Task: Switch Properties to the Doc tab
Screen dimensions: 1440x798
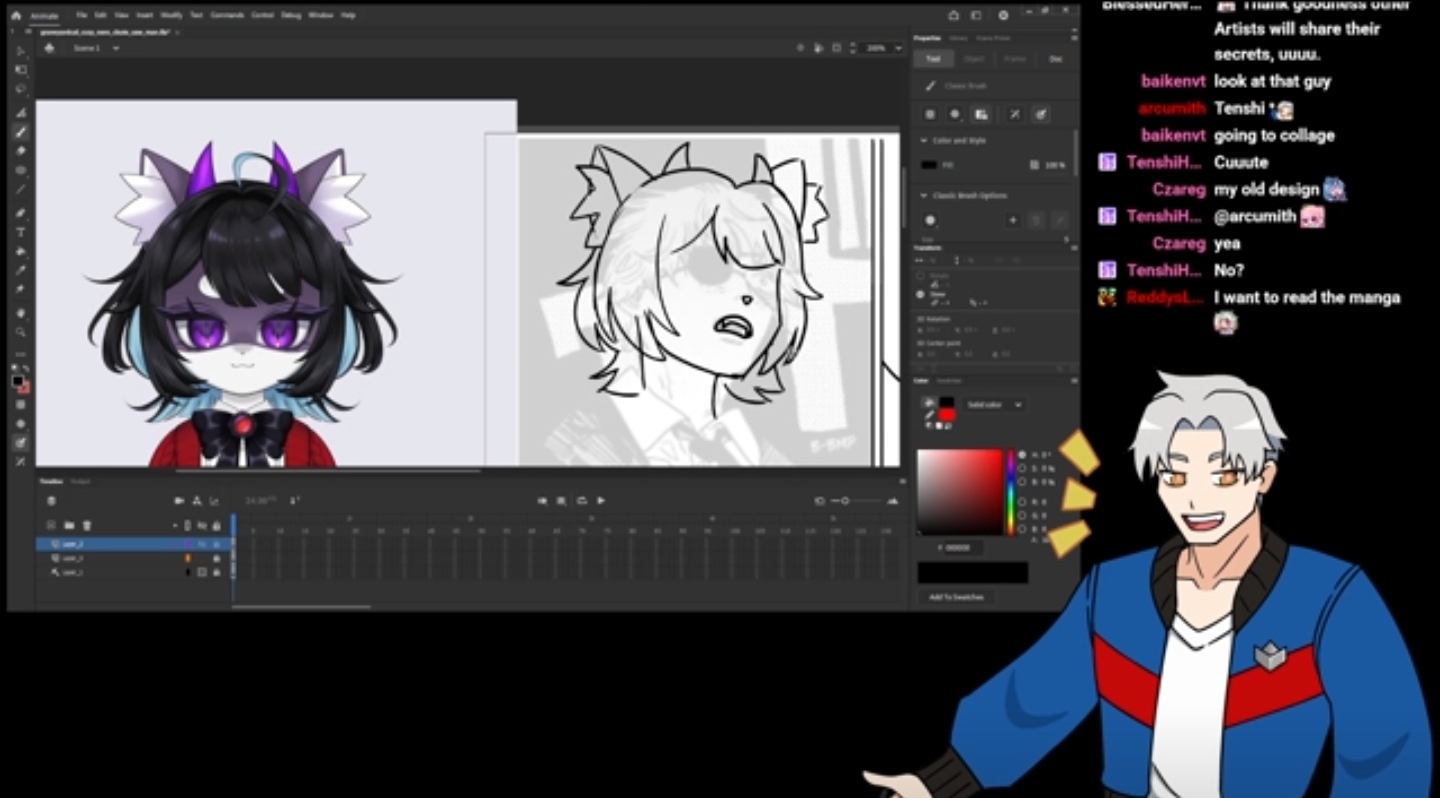Action: point(1055,59)
